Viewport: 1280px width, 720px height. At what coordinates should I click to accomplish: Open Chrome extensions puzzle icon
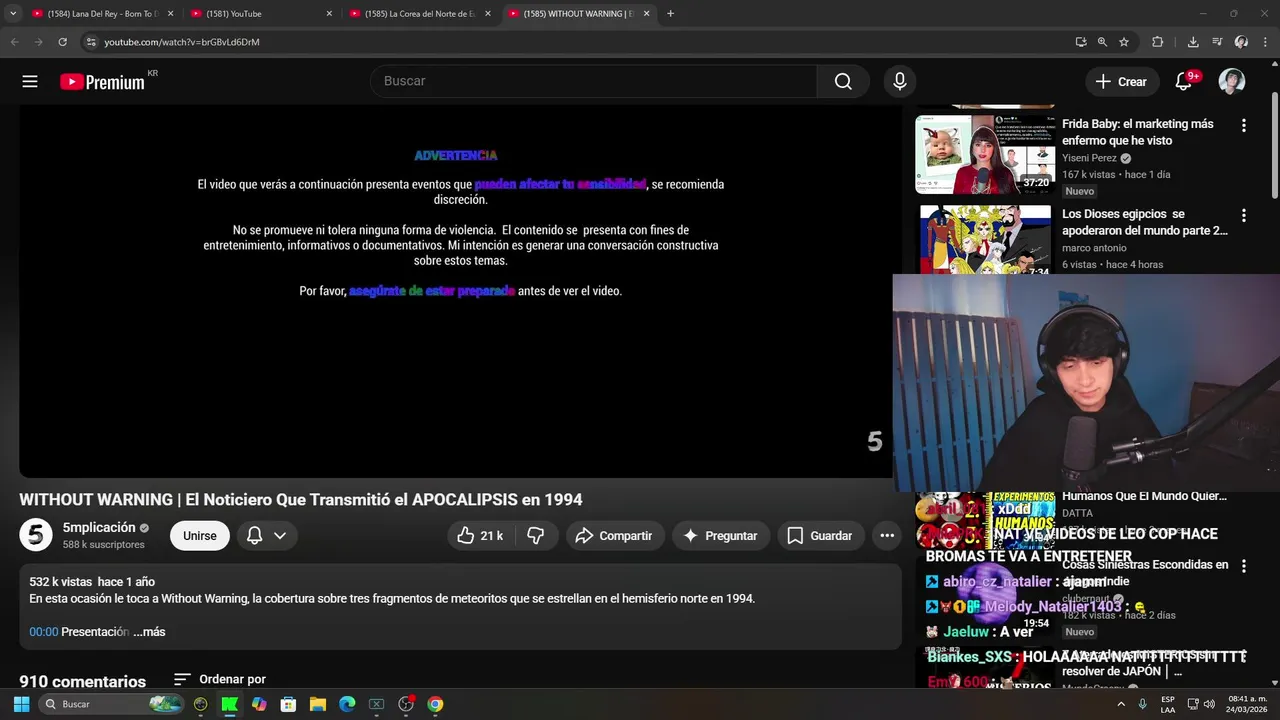click(1158, 42)
